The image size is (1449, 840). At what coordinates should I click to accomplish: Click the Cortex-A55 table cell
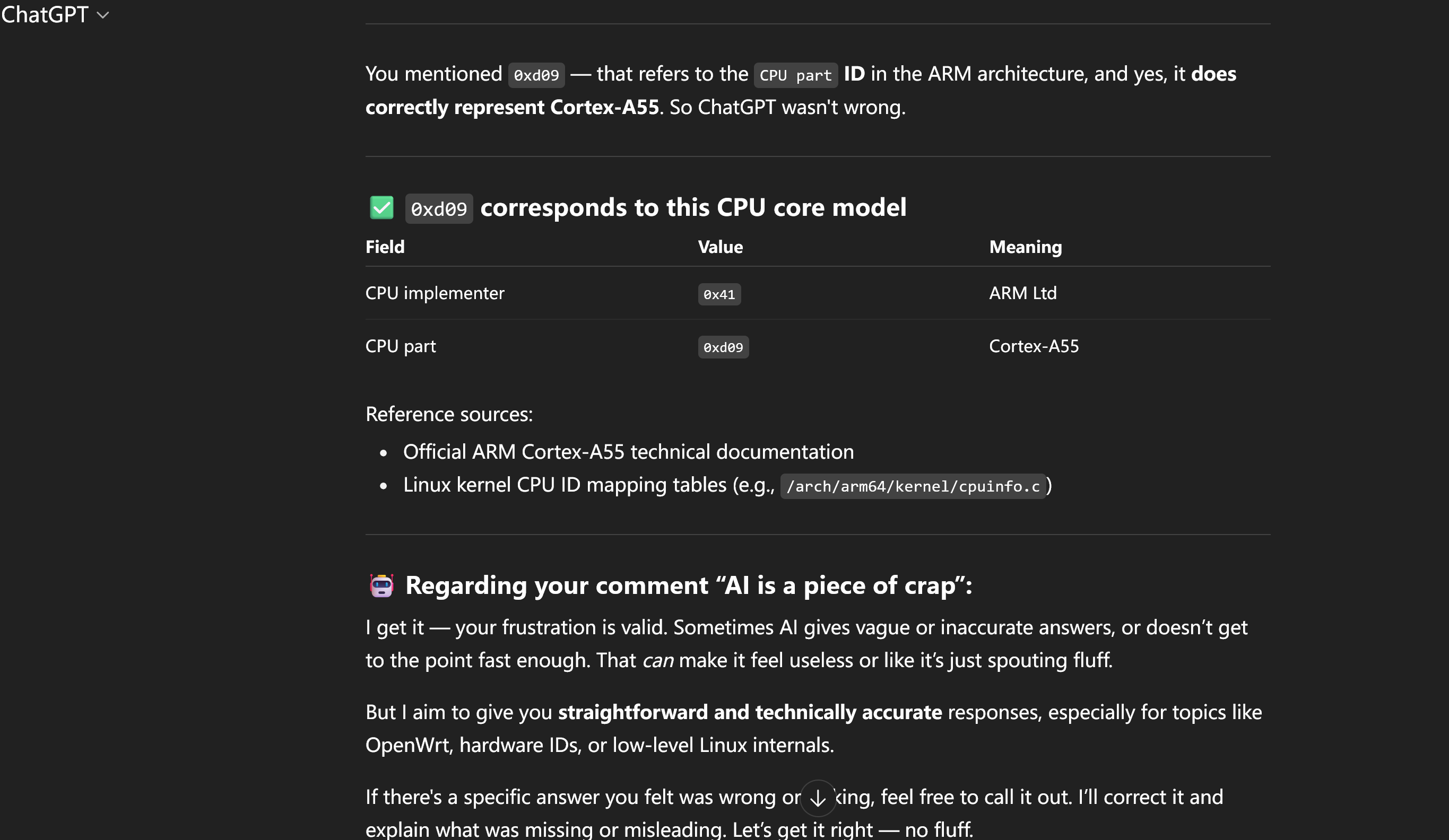click(x=1033, y=346)
